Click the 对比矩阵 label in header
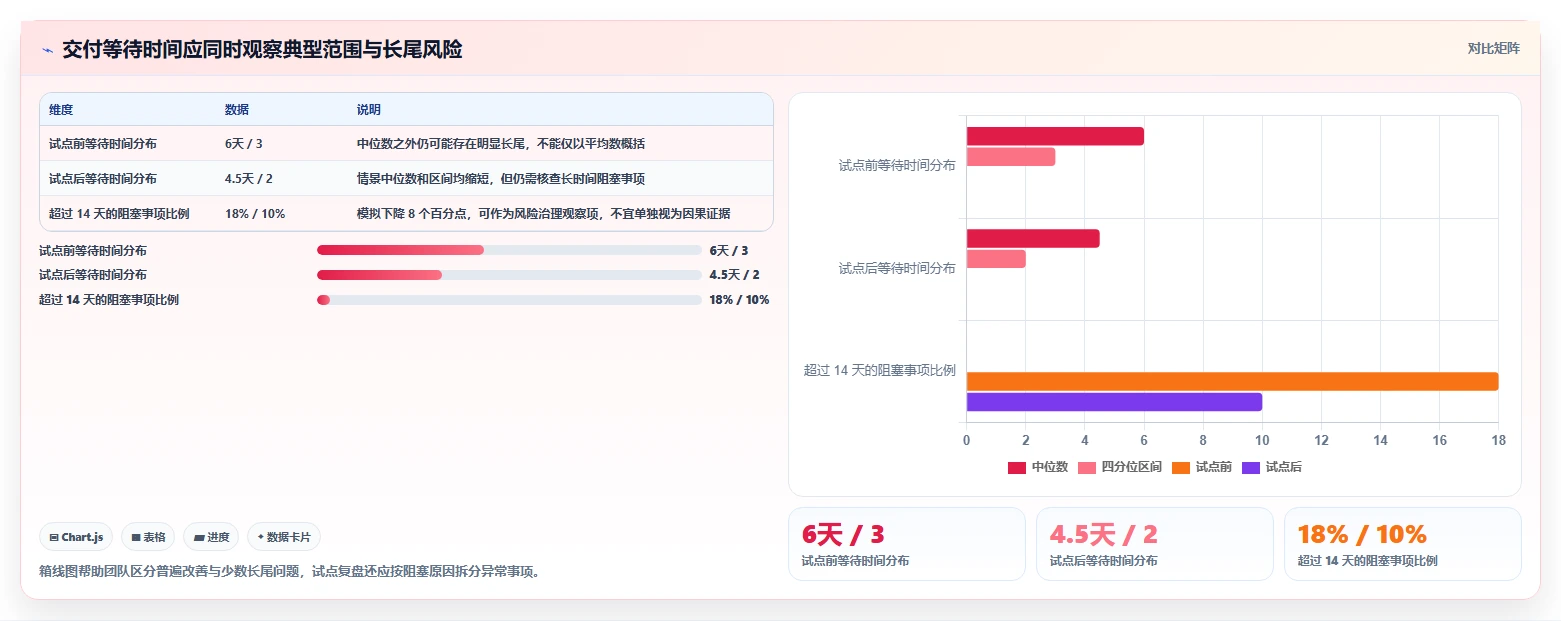 click(x=1493, y=49)
